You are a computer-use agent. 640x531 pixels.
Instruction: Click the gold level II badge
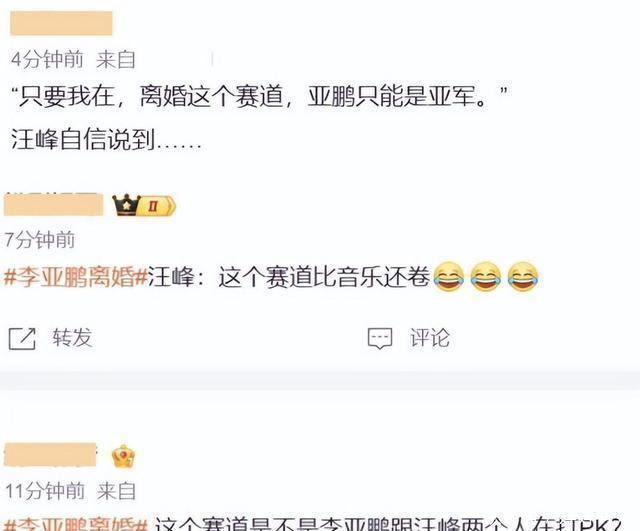point(158,206)
